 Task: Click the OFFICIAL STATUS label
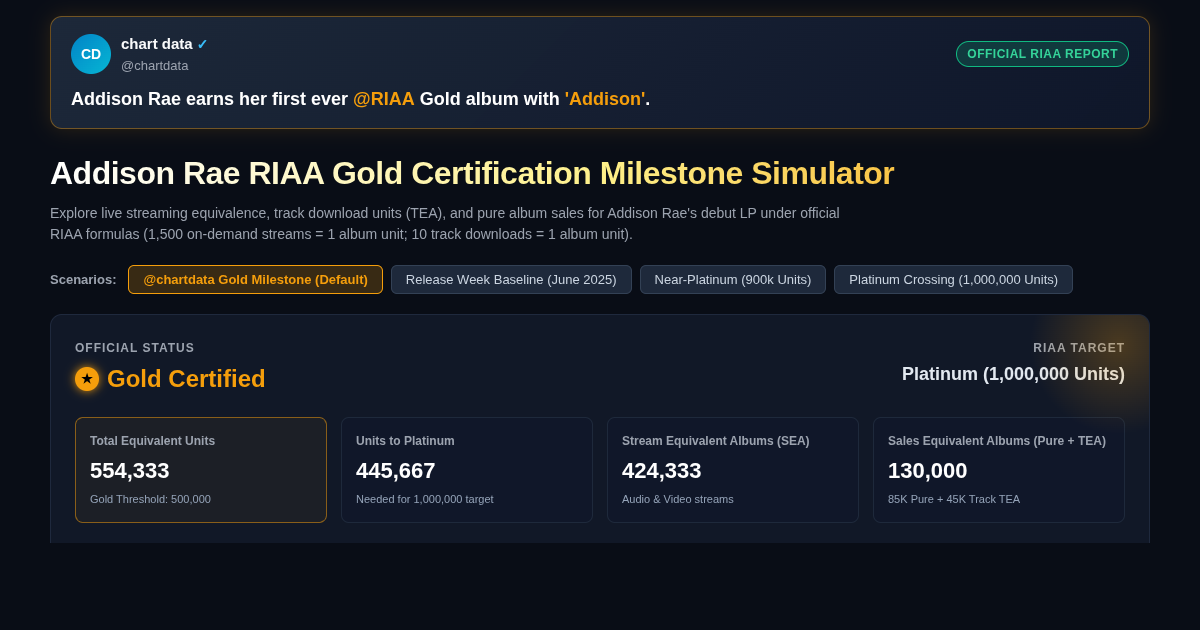135,348
